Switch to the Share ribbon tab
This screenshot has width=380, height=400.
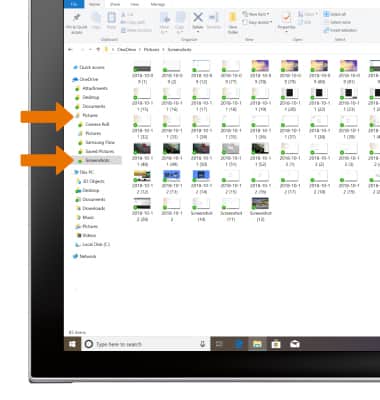click(x=115, y=4)
